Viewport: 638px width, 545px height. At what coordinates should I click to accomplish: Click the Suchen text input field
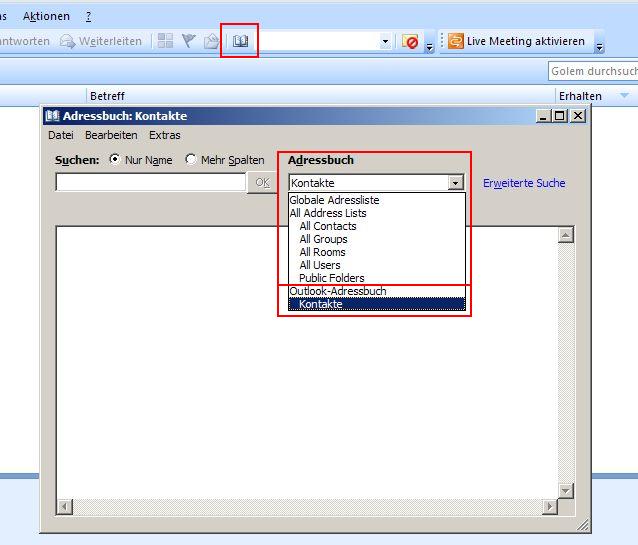click(x=151, y=182)
